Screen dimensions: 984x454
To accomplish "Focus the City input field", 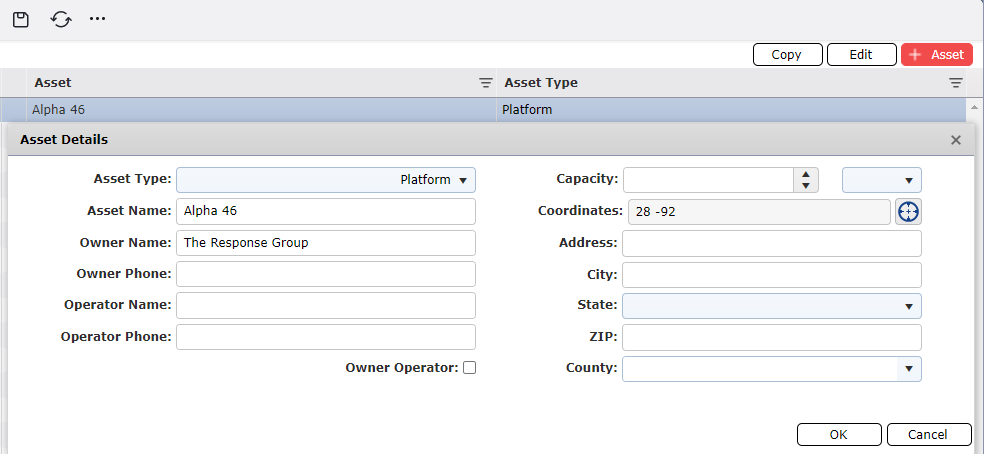I will coord(772,275).
